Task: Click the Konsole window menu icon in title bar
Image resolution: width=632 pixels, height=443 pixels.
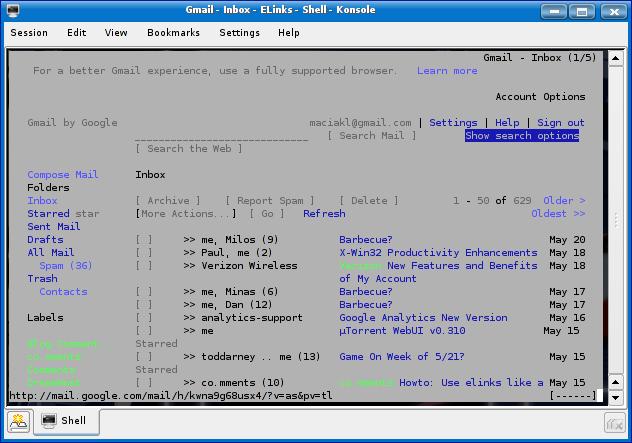Action: click(x=14, y=10)
